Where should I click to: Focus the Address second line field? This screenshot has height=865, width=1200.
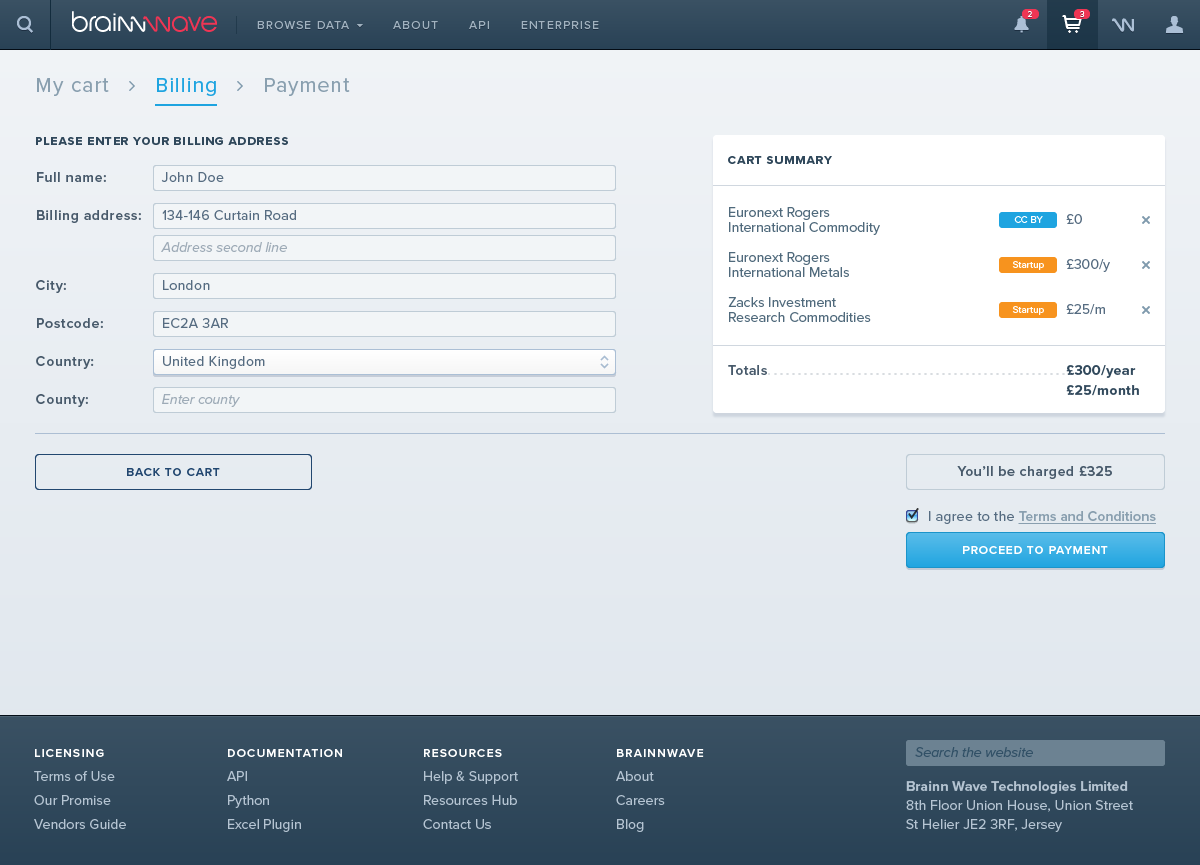384,248
